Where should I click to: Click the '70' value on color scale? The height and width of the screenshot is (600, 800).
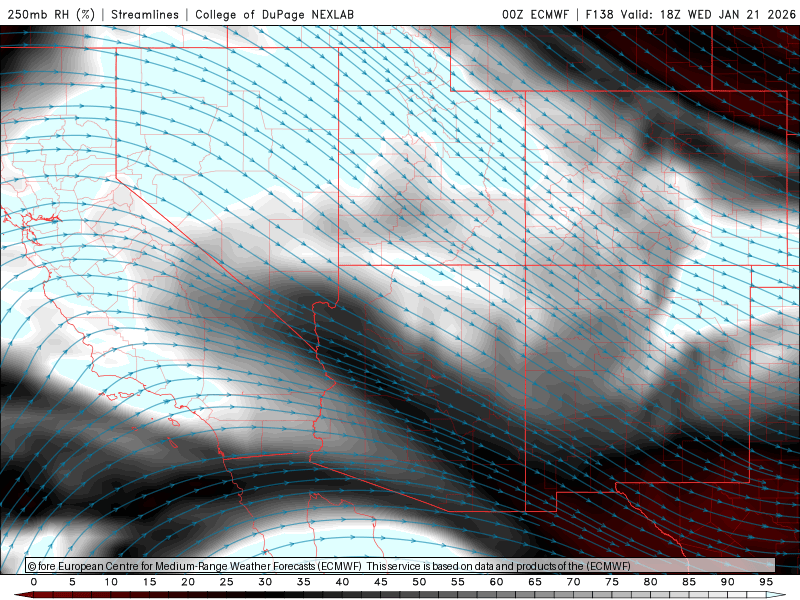coord(573,582)
